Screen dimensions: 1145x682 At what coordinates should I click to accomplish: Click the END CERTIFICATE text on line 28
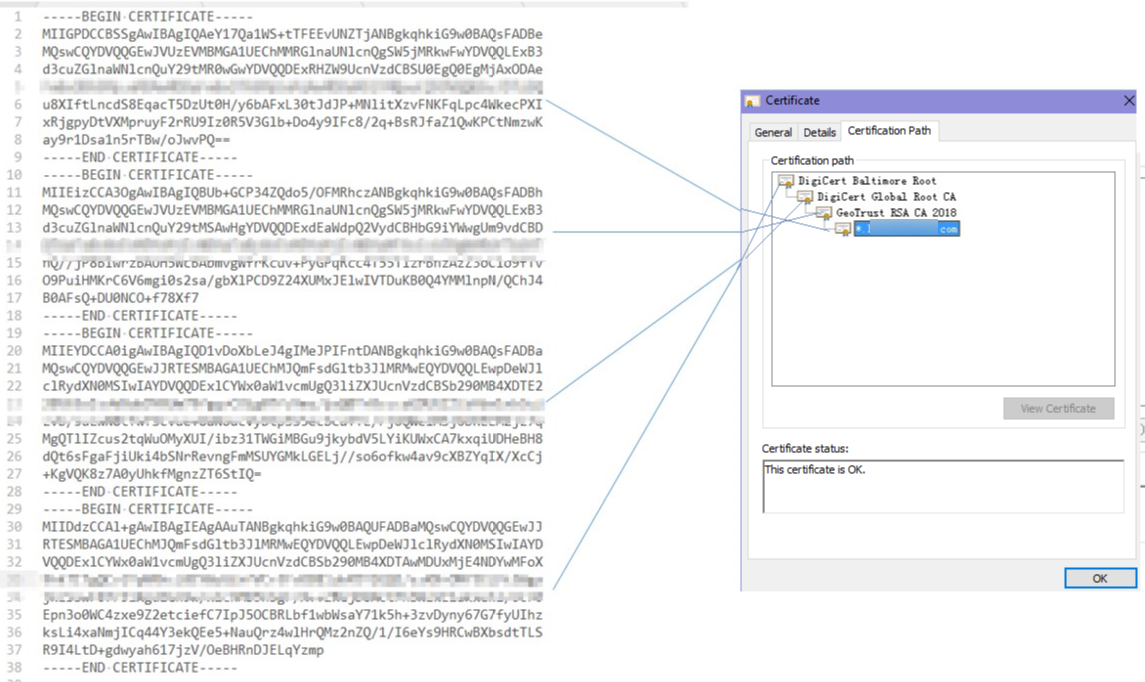click(x=139, y=491)
